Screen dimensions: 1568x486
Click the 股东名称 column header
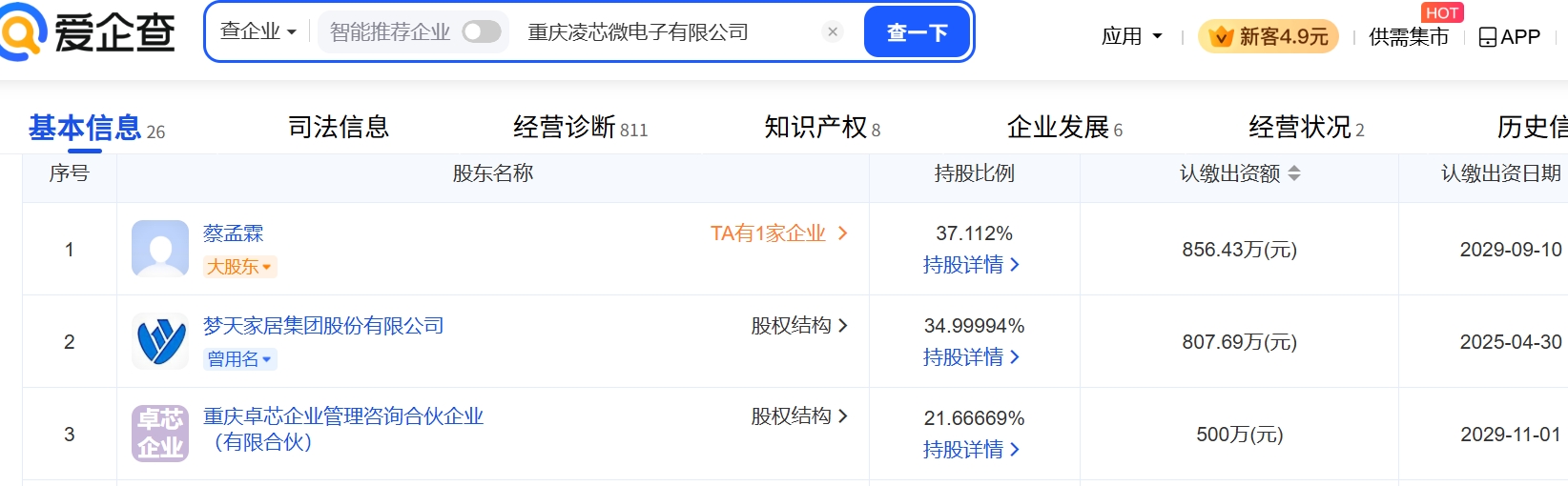493,173
